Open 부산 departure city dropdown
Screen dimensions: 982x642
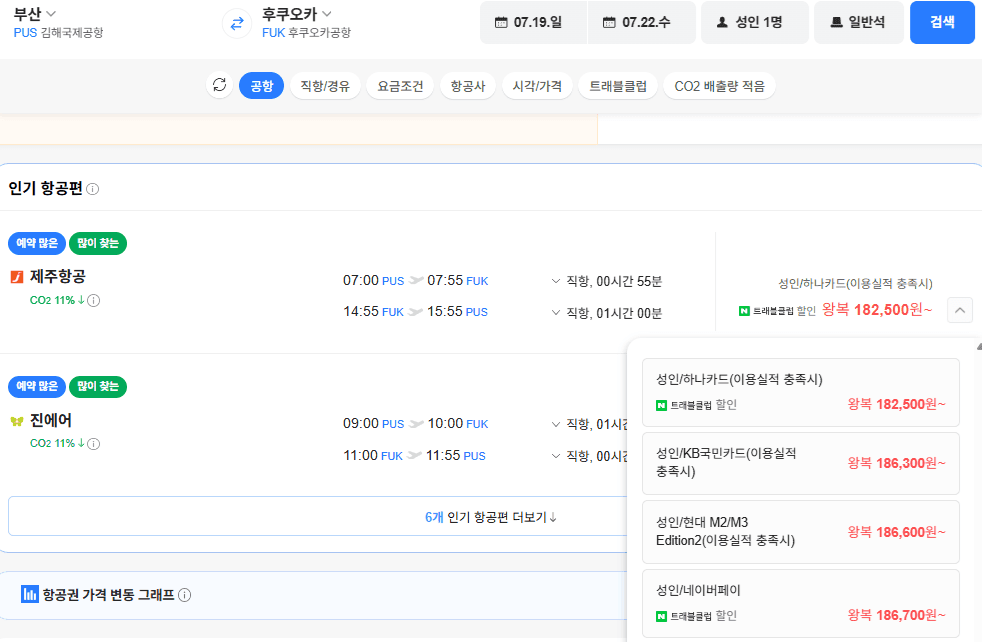click(x=34, y=13)
